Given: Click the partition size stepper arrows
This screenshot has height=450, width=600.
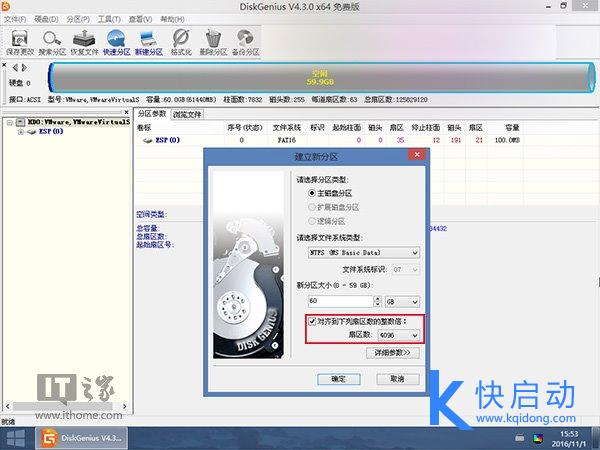Looking at the screenshot, I should tap(377, 302).
